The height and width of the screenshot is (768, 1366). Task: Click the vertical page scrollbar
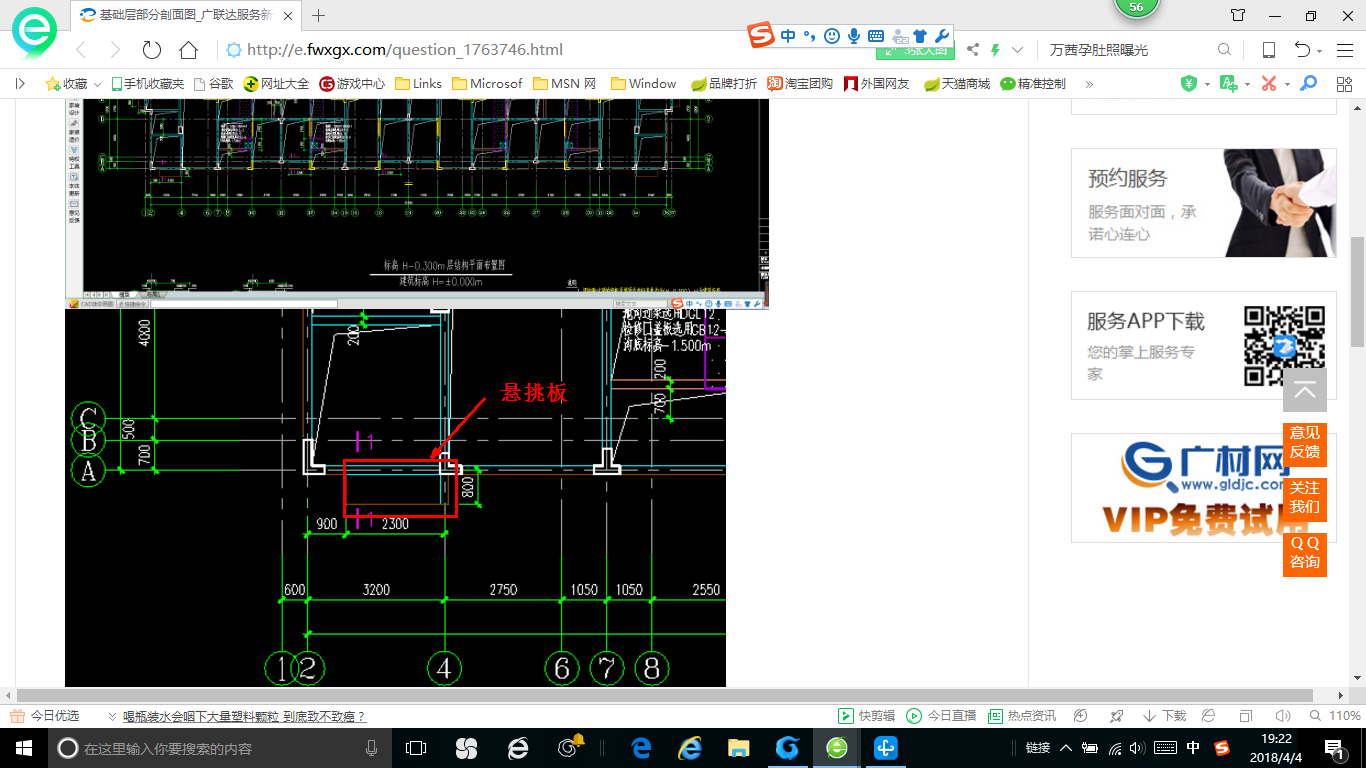click(1358, 292)
